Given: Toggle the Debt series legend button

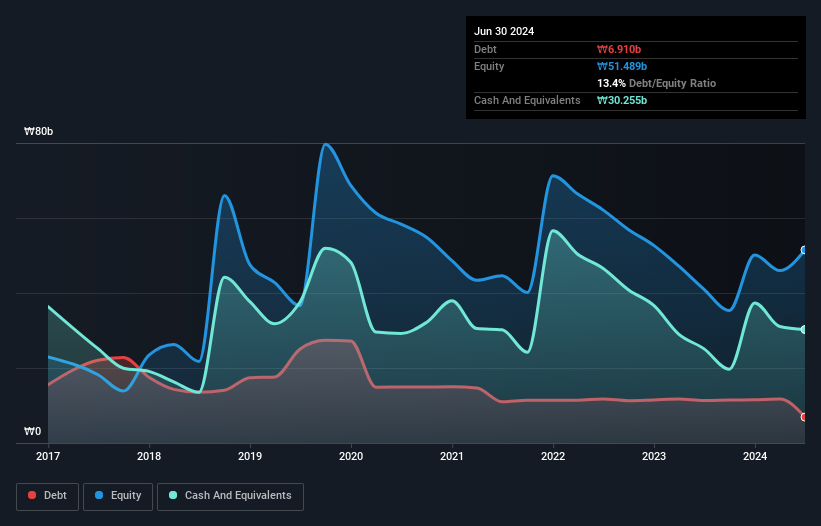Looking at the screenshot, I should 47,496.
